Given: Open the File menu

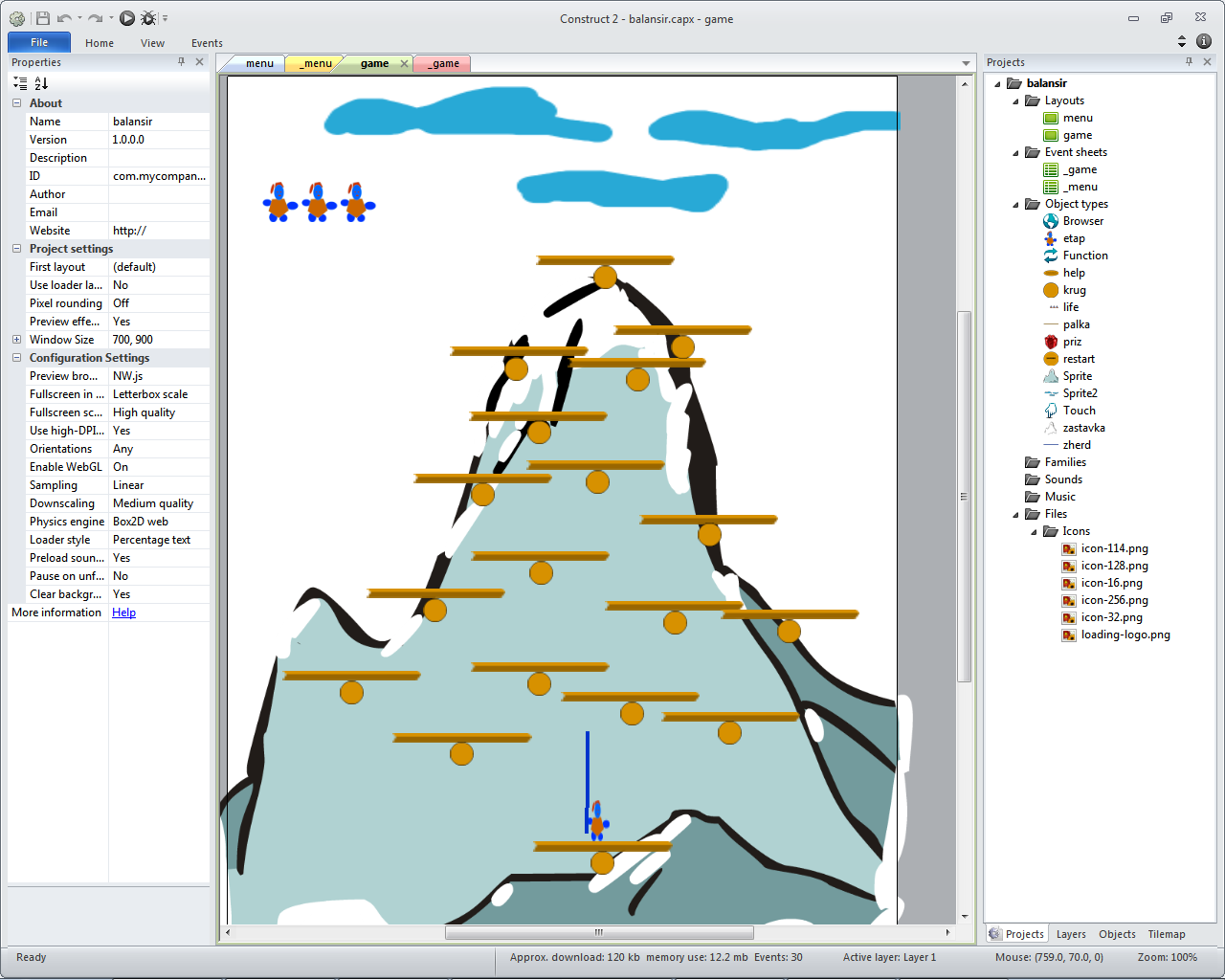Looking at the screenshot, I should [39, 42].
